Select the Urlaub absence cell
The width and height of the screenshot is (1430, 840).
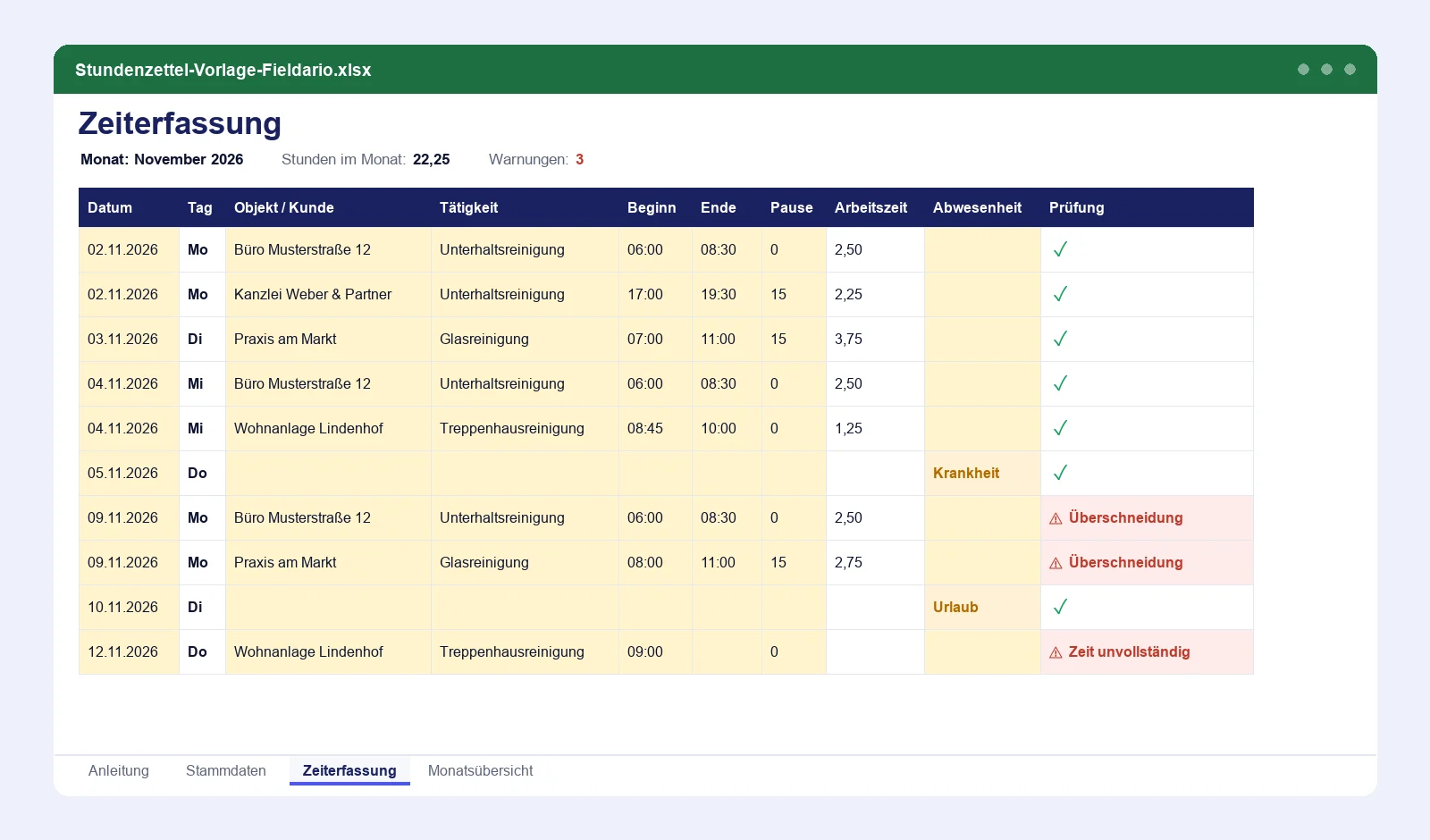982,607
